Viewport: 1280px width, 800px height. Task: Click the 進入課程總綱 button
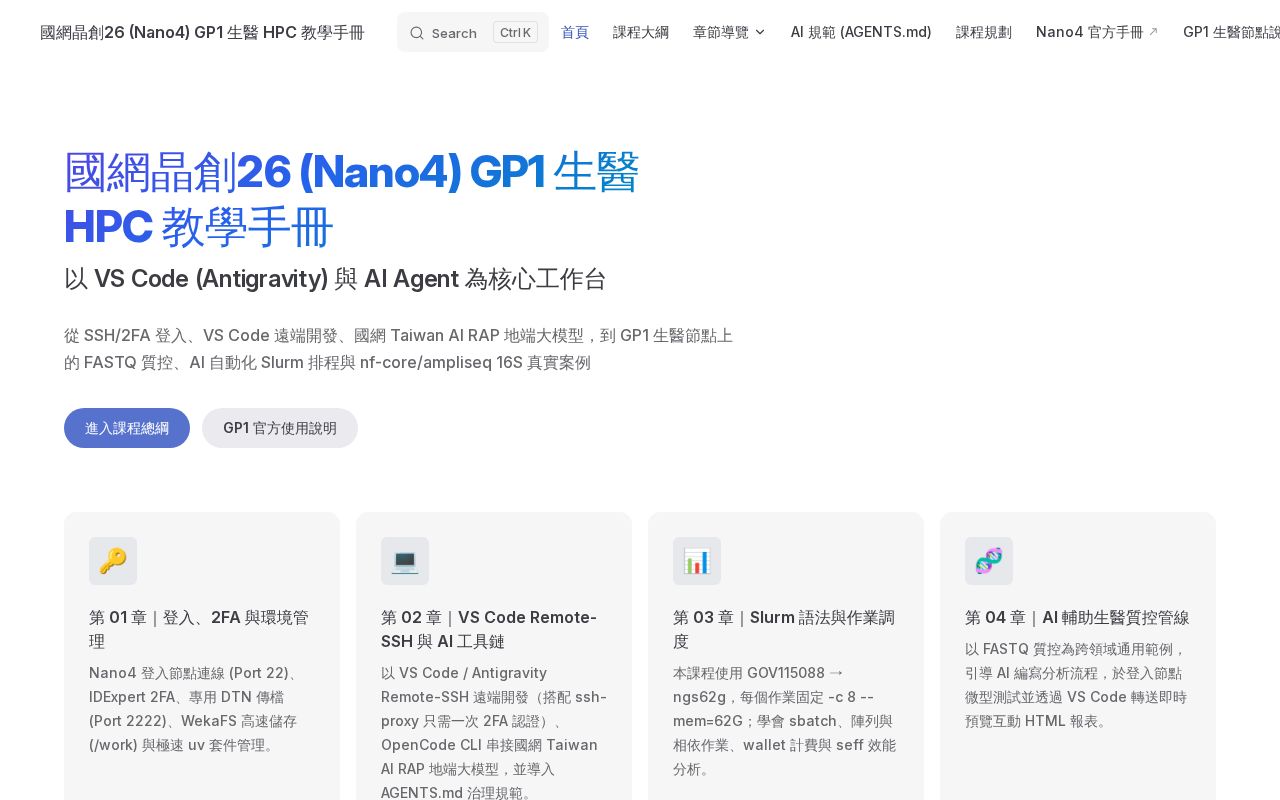[127, 428]
